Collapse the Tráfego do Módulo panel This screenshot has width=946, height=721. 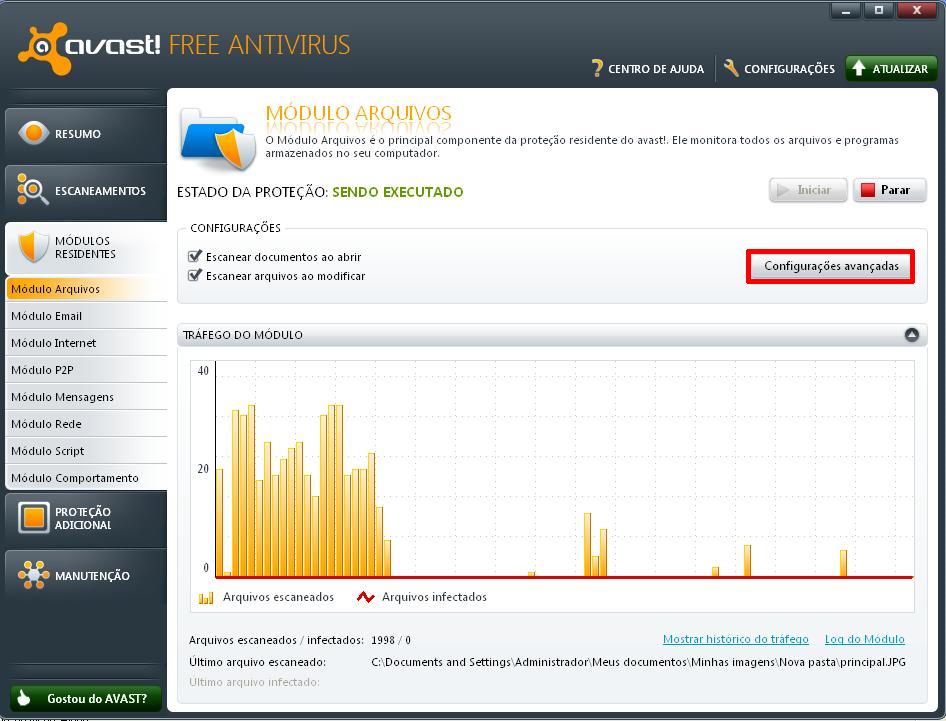[x=912, y=334]
